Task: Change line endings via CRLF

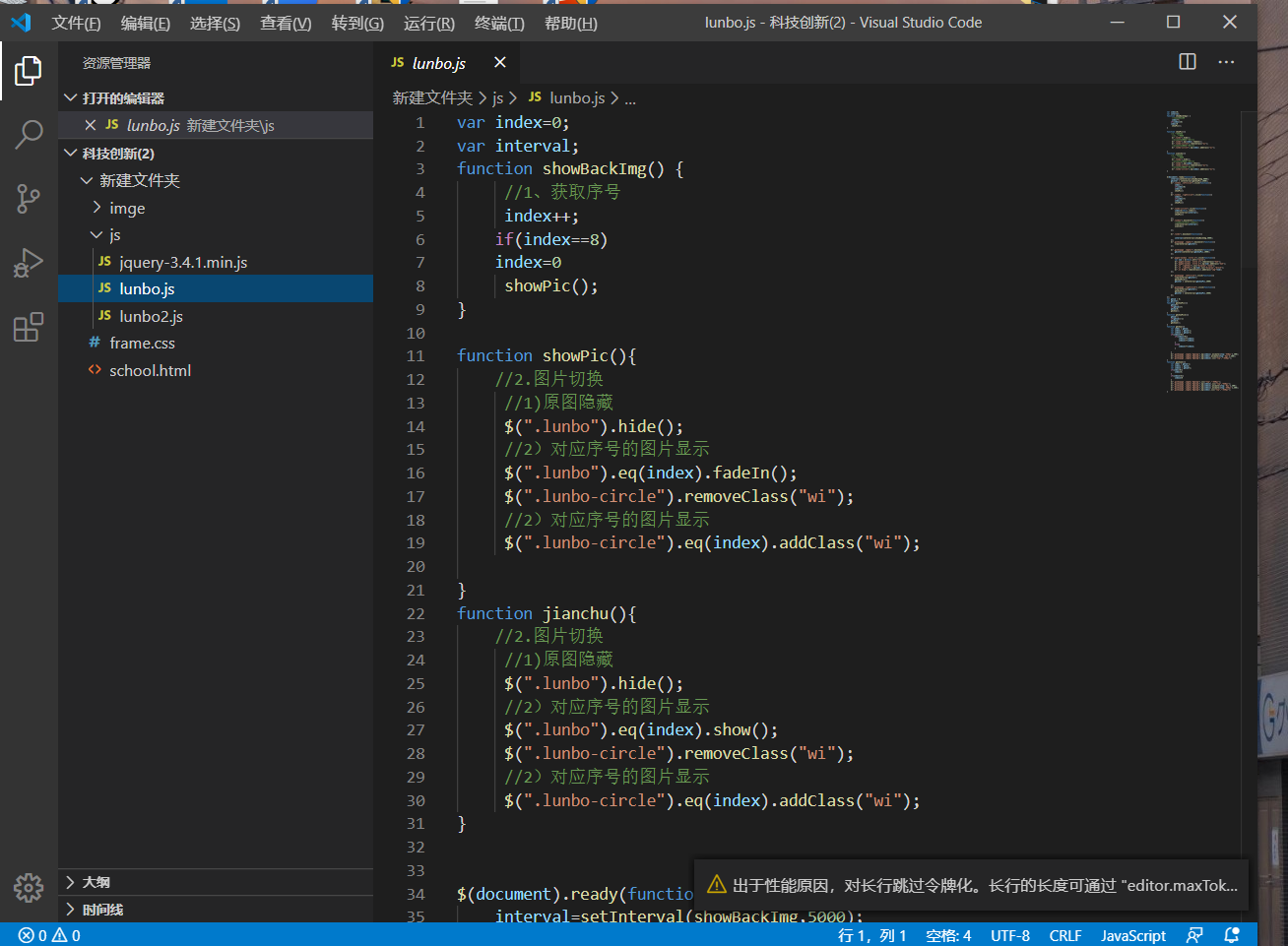Action: [x=1065, y=935]
